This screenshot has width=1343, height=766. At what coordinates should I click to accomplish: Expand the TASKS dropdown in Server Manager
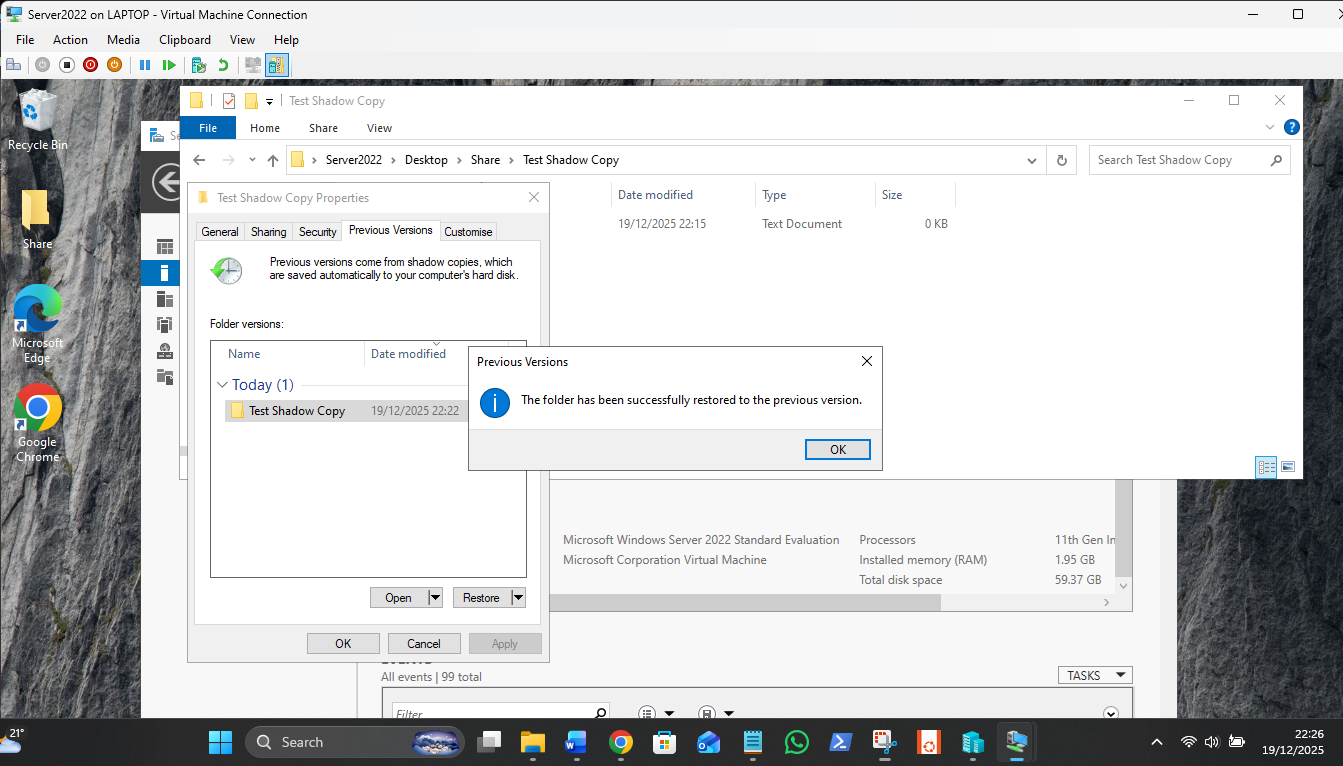pyautogui.click(x=1094, y=676)
